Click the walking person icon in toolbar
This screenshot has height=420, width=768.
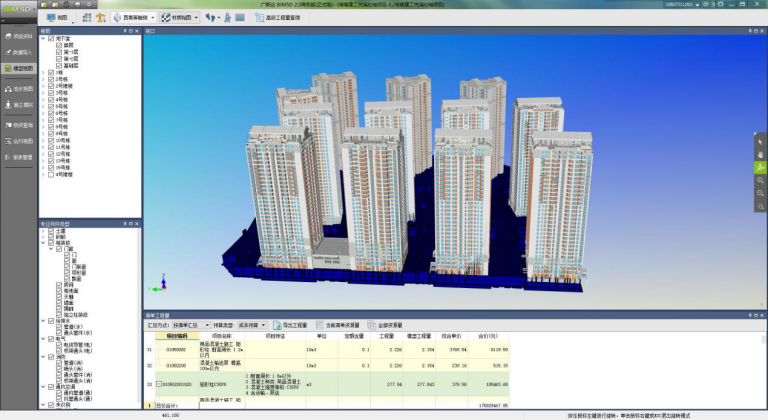(x=228, y=17)
